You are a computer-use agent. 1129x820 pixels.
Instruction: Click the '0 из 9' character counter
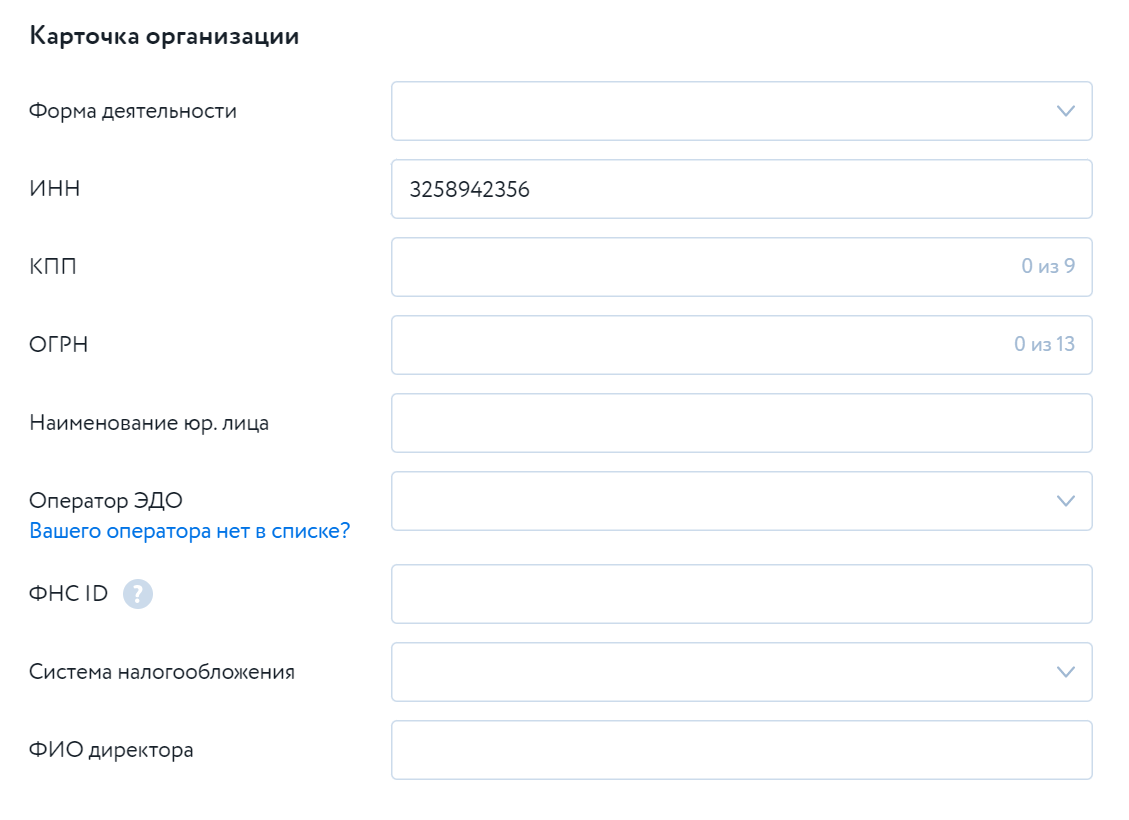[x=1048, y=267]
